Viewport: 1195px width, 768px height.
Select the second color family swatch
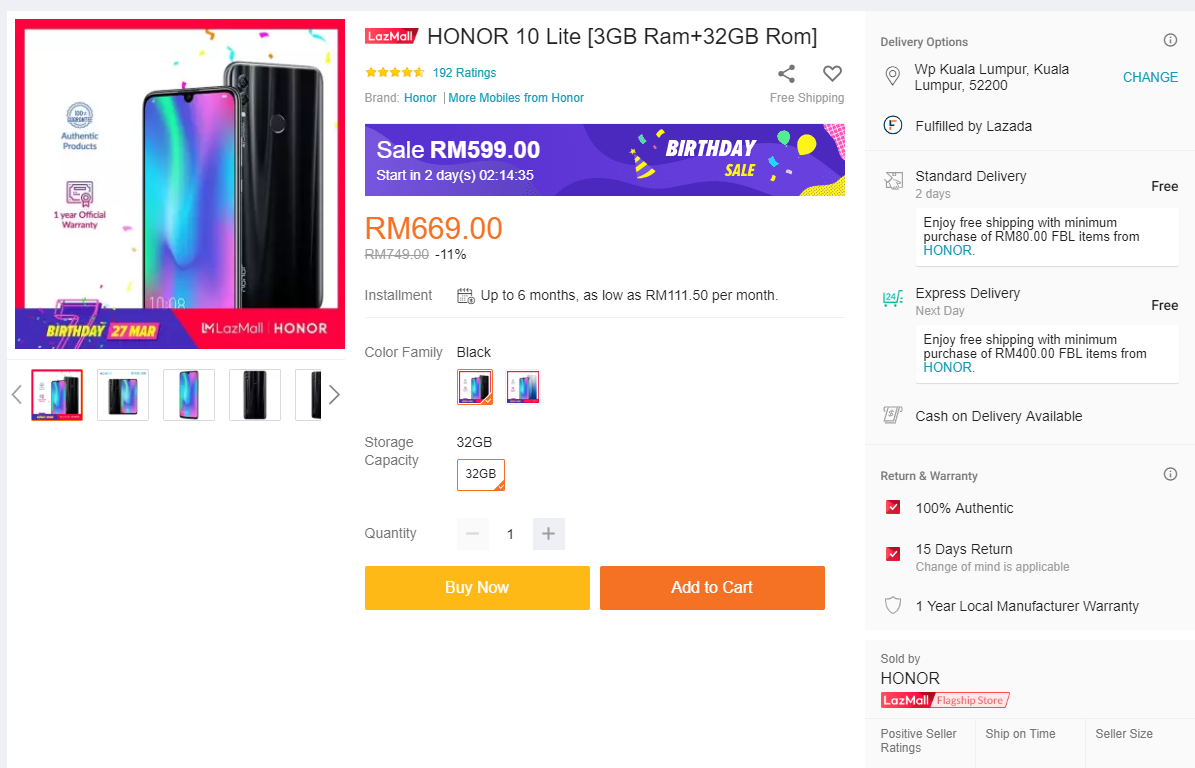pos(523,387)
